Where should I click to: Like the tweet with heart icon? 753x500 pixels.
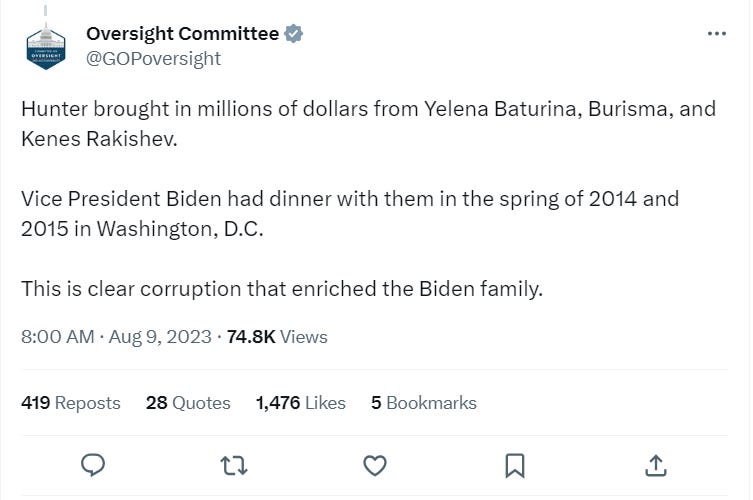tap(375, 465)
